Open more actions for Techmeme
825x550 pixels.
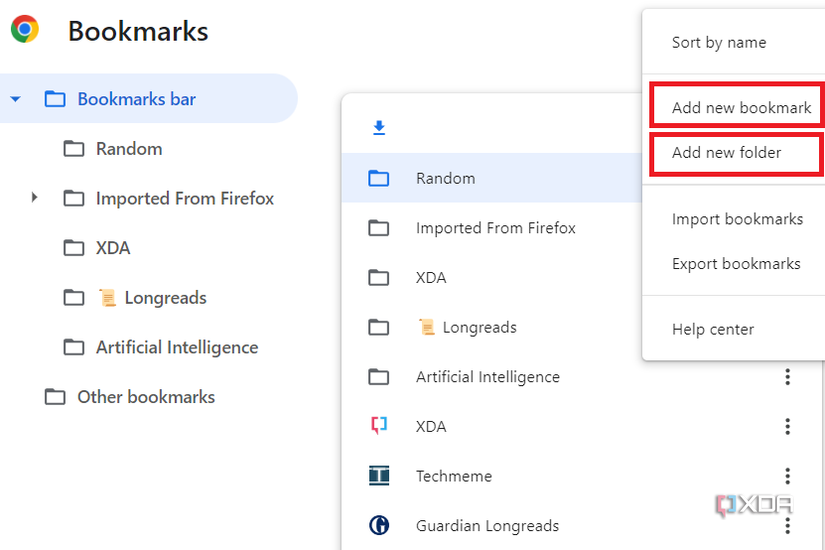coord(788,476)
